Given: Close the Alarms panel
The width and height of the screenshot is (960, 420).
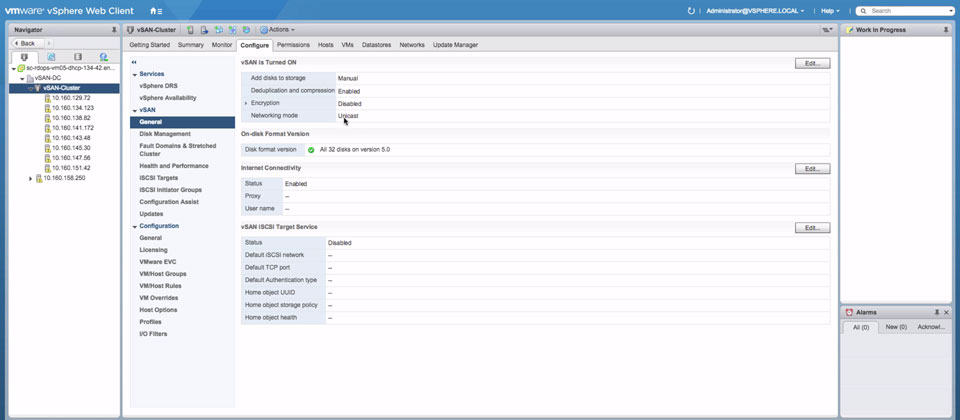Looking at the screenshot, I should point(946,312).
